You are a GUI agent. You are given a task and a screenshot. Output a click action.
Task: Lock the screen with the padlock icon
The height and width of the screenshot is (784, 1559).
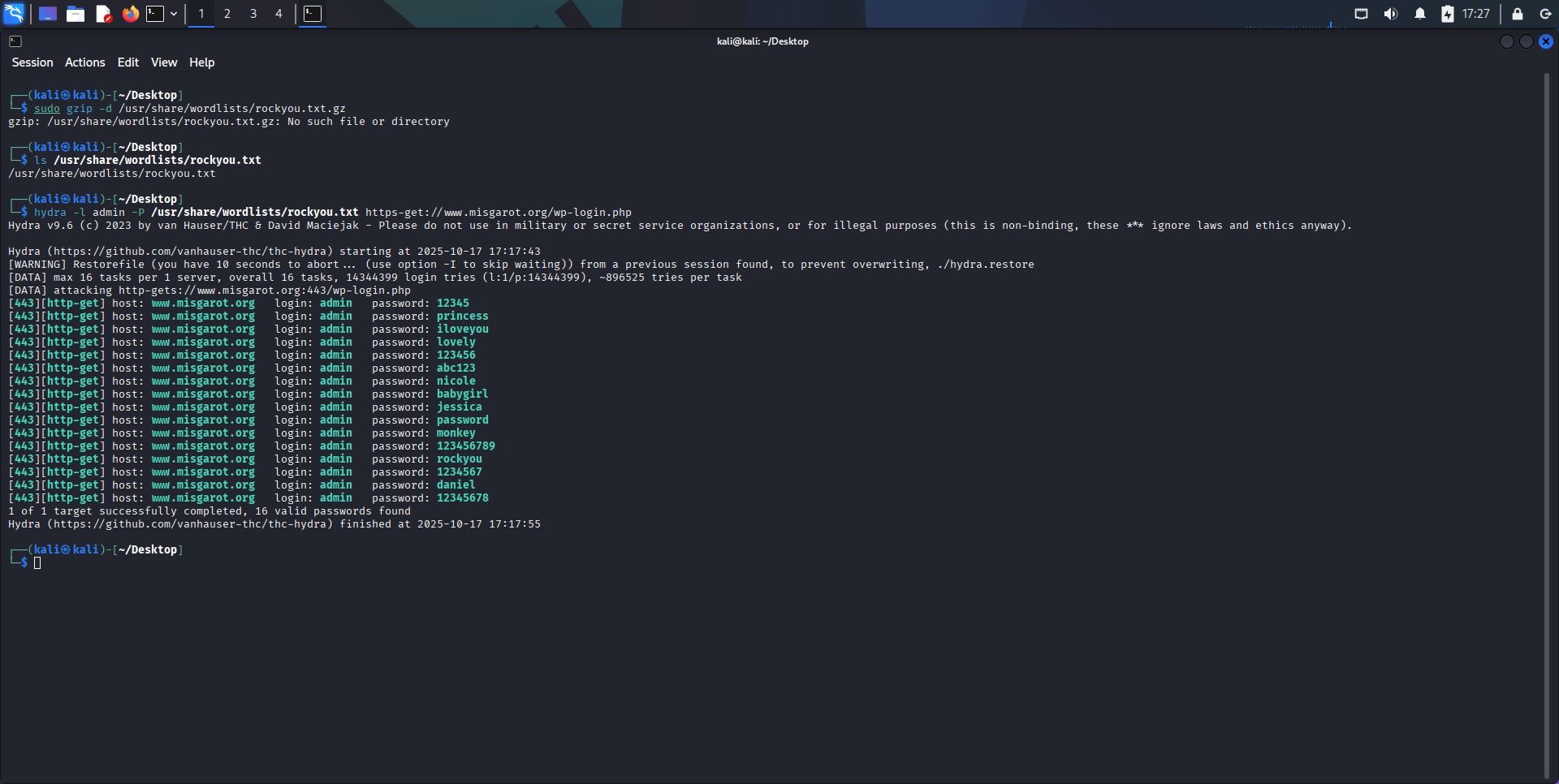click(1518, 14)
